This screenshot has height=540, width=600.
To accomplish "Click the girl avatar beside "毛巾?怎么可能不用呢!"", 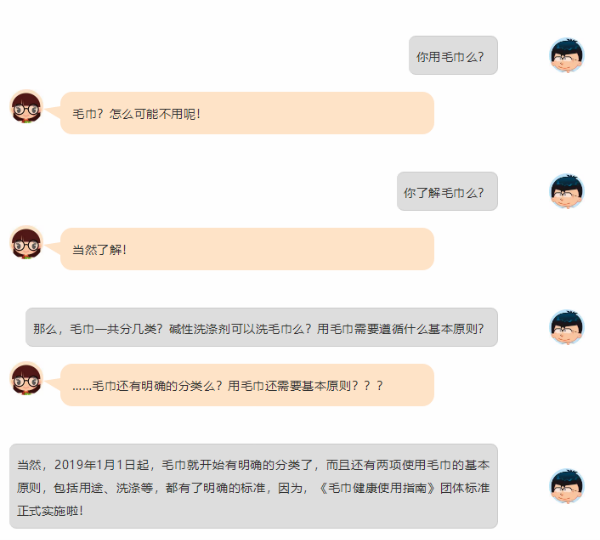I will tap(26, 107).
